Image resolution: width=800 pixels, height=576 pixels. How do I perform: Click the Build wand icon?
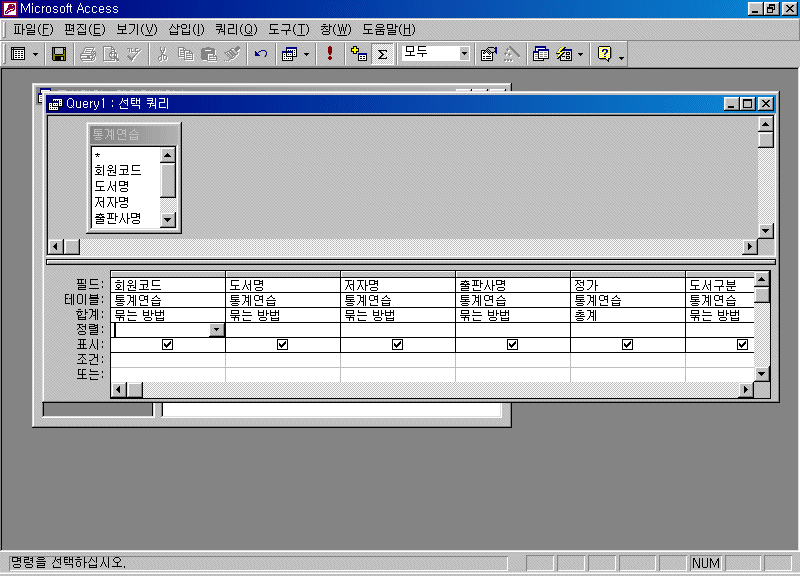pos(512,54)
